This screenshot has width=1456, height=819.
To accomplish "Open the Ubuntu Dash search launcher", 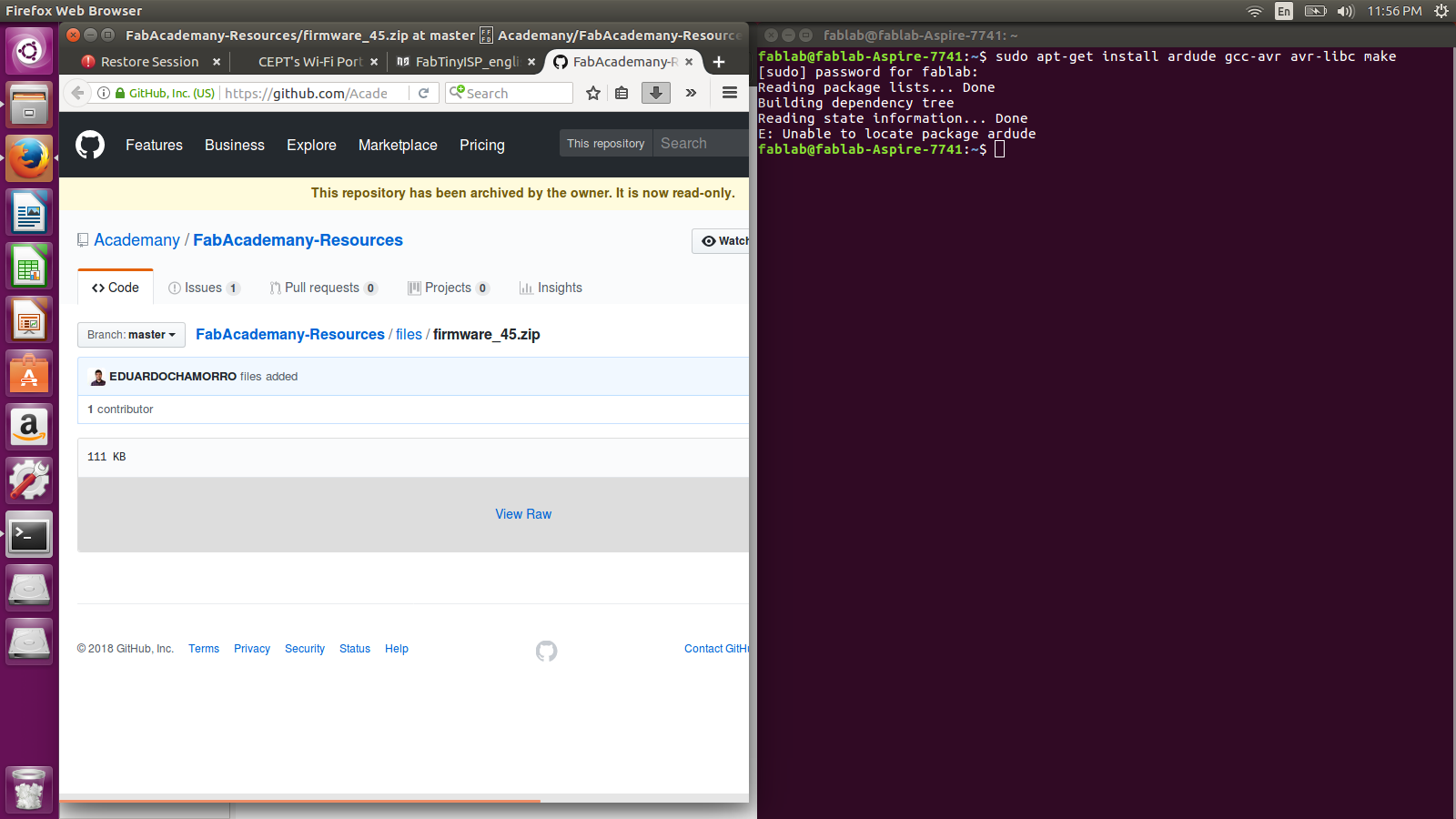I will pos(29,51).
